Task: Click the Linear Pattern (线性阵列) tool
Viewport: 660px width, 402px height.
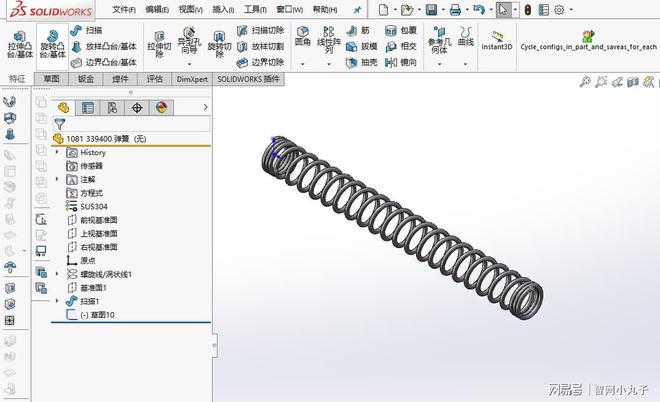Action: coord(329,40)
